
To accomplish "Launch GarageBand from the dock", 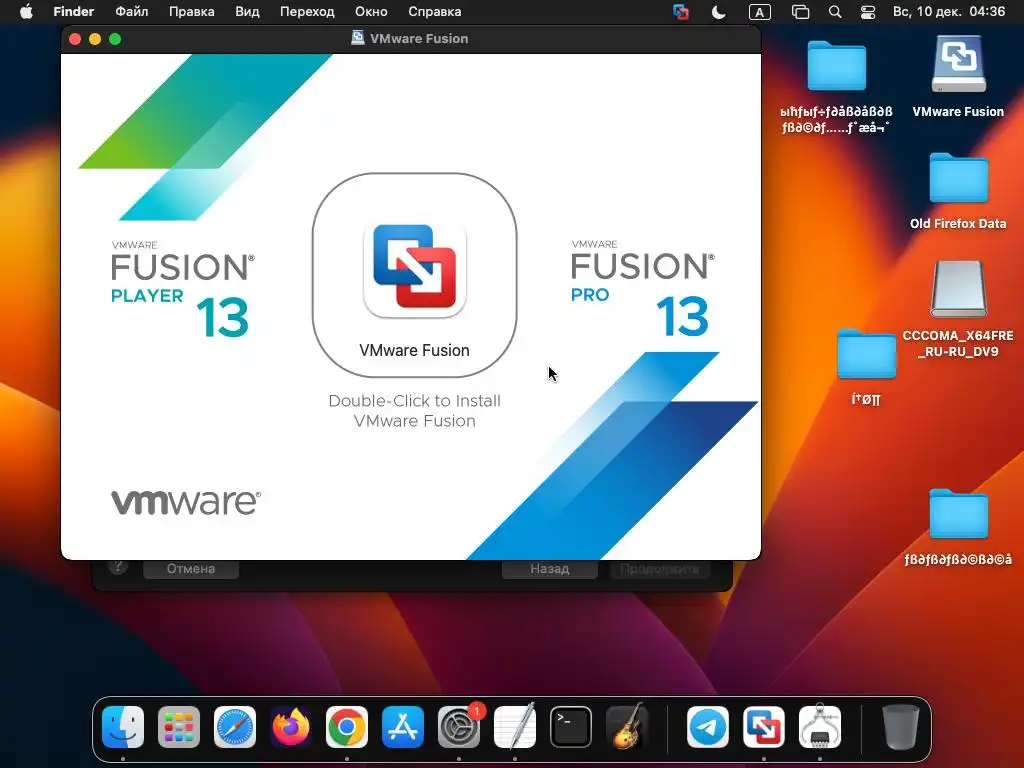I will click(627, 727).
